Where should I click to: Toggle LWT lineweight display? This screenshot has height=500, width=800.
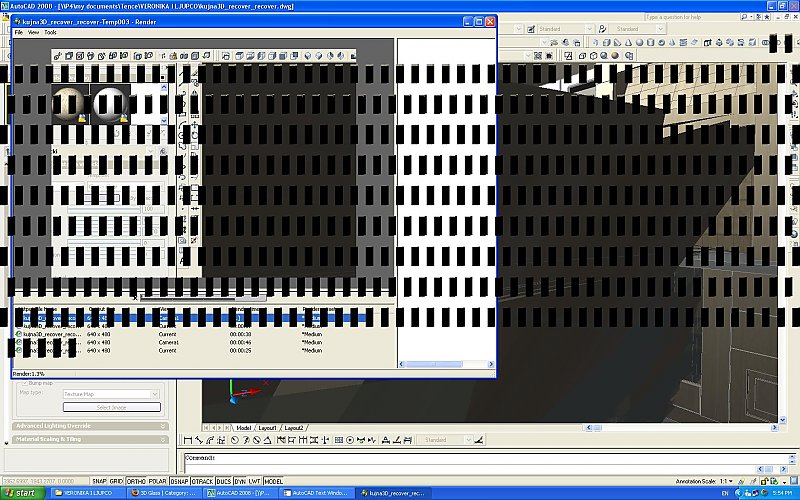255,481
